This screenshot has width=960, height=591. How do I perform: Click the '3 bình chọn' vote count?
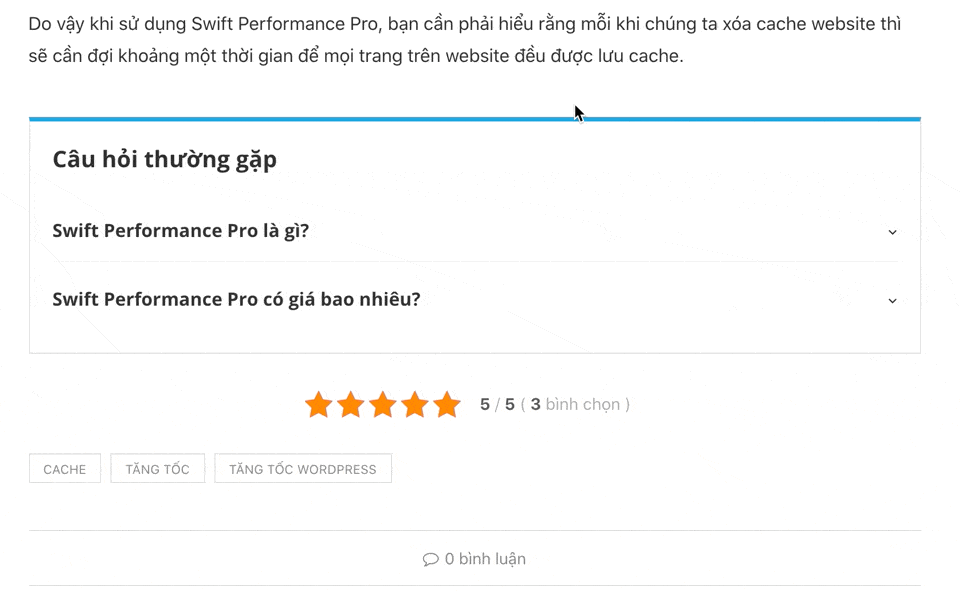[578, 405]
